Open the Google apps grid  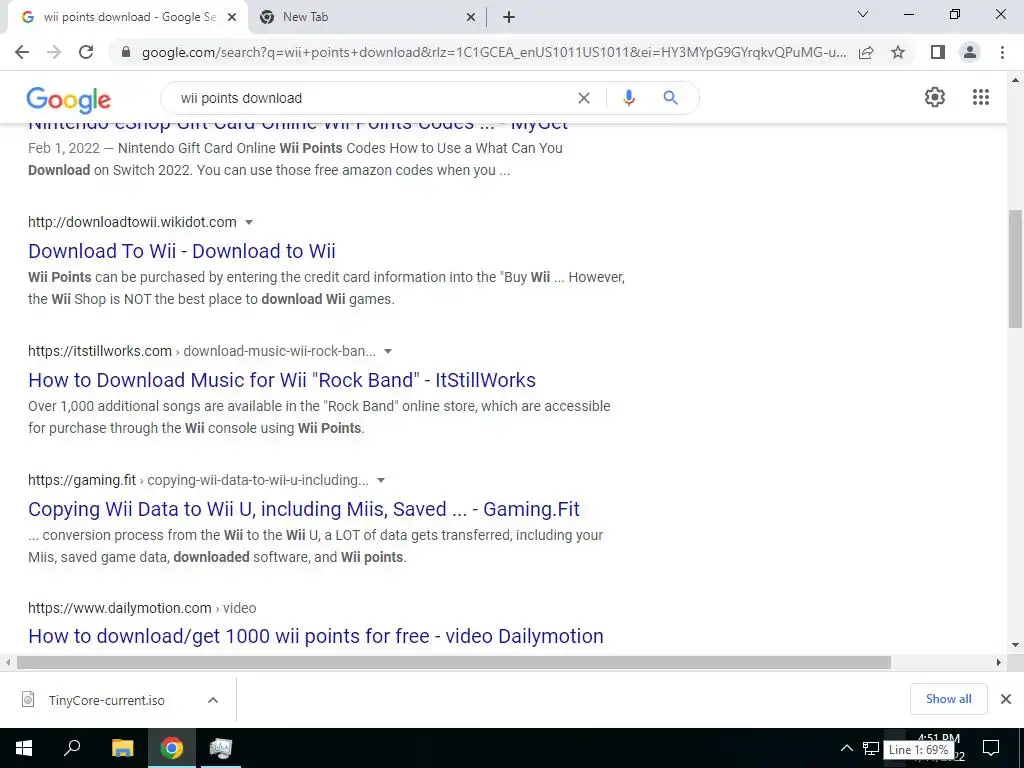[981, 97]
